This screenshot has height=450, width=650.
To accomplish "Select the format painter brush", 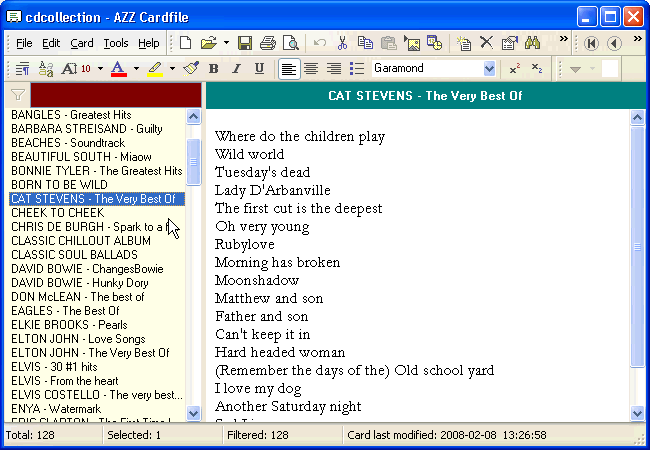I will pos(191,68).
